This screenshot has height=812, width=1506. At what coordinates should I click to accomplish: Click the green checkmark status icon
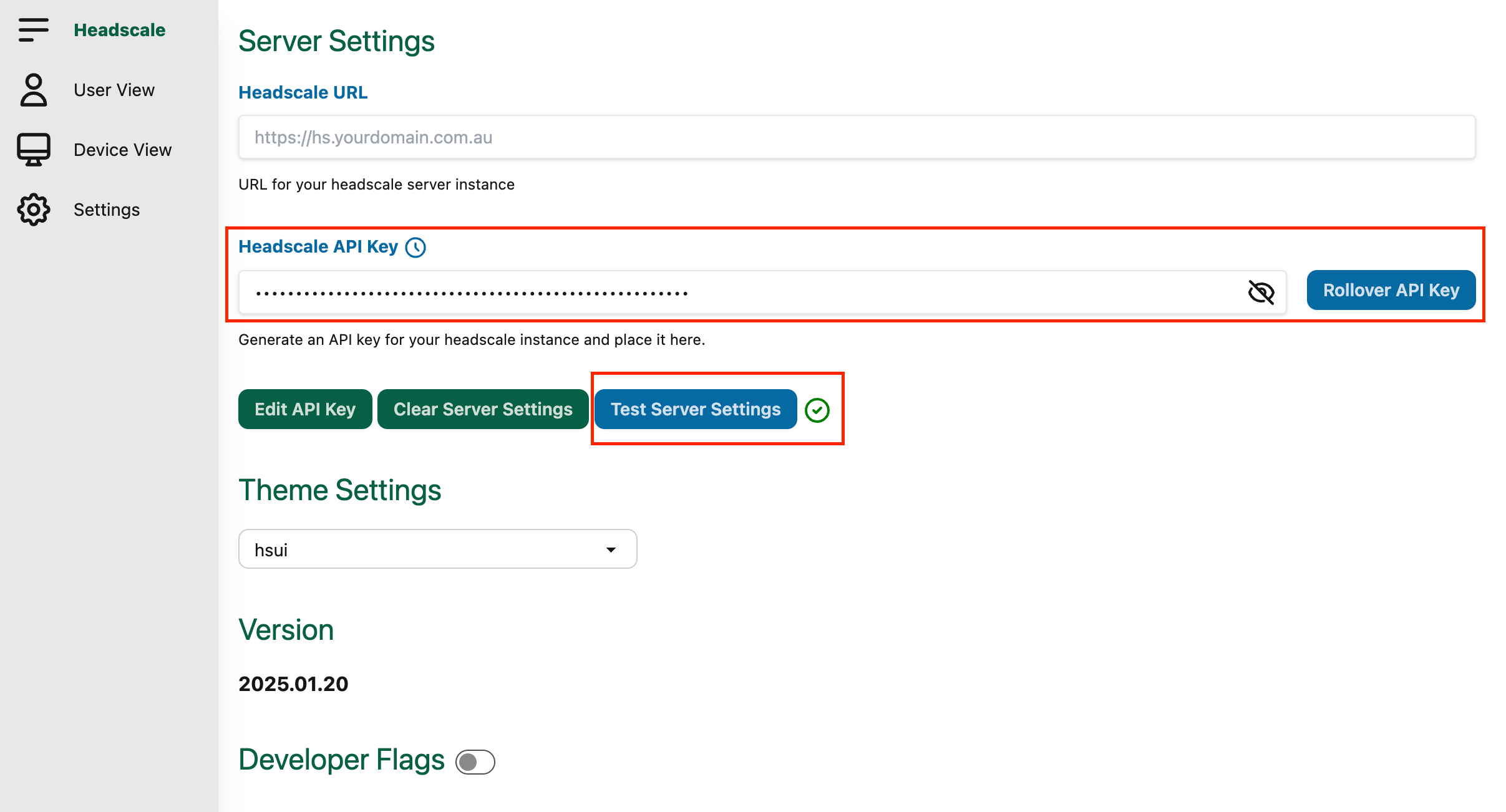click(x=817, y=410)
